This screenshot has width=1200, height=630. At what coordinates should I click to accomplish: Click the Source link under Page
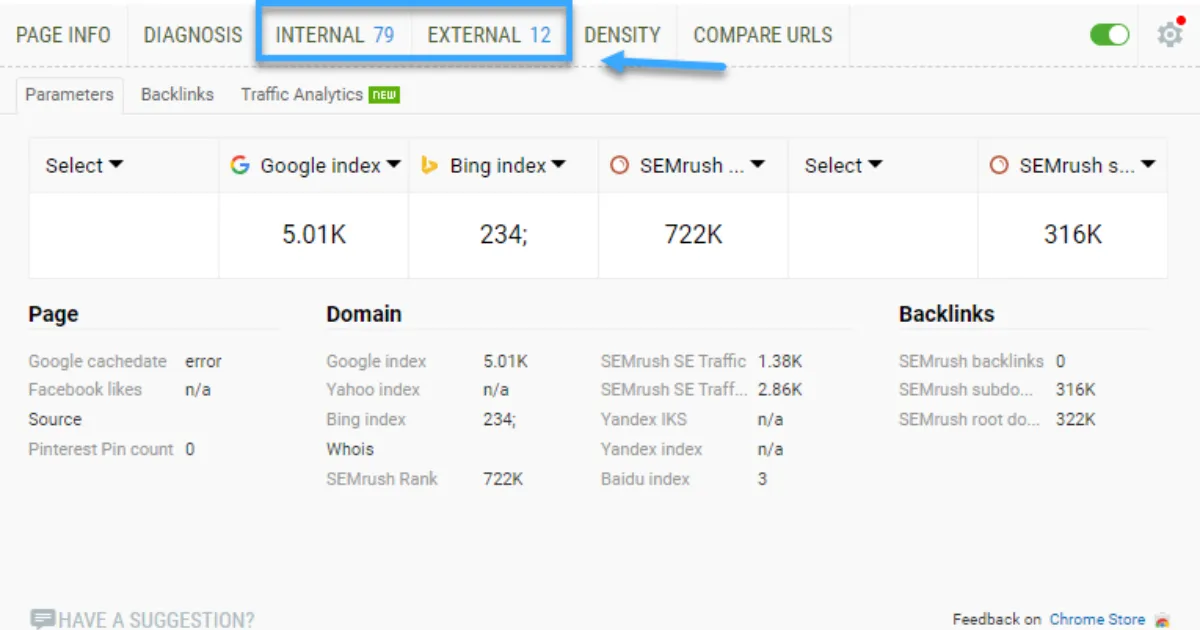(55, 419)
